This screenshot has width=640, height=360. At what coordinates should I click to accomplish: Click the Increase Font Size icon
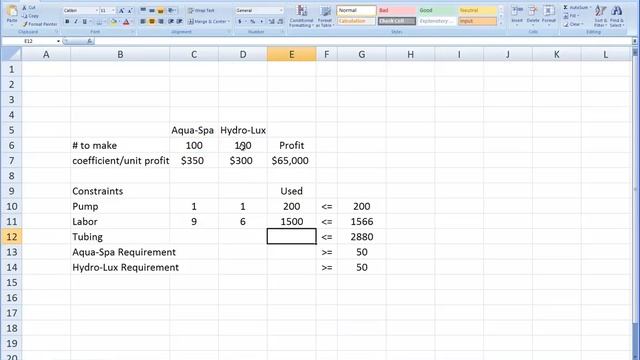pos(122,10)
